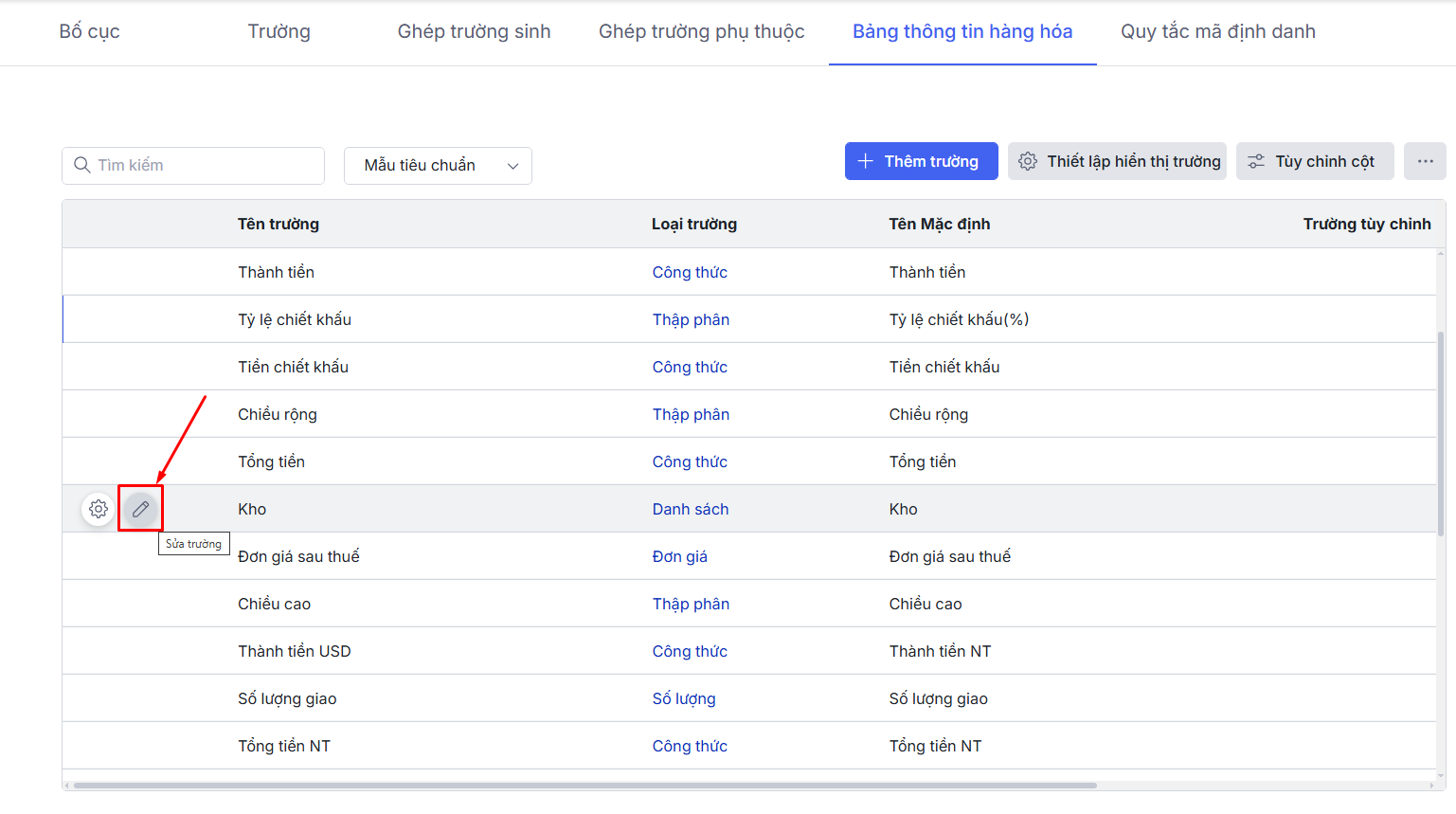This screenshot has height=814, width=1456.
Task: Open the Quy tắc mã định danh tab
Action: coord(1217,31)
